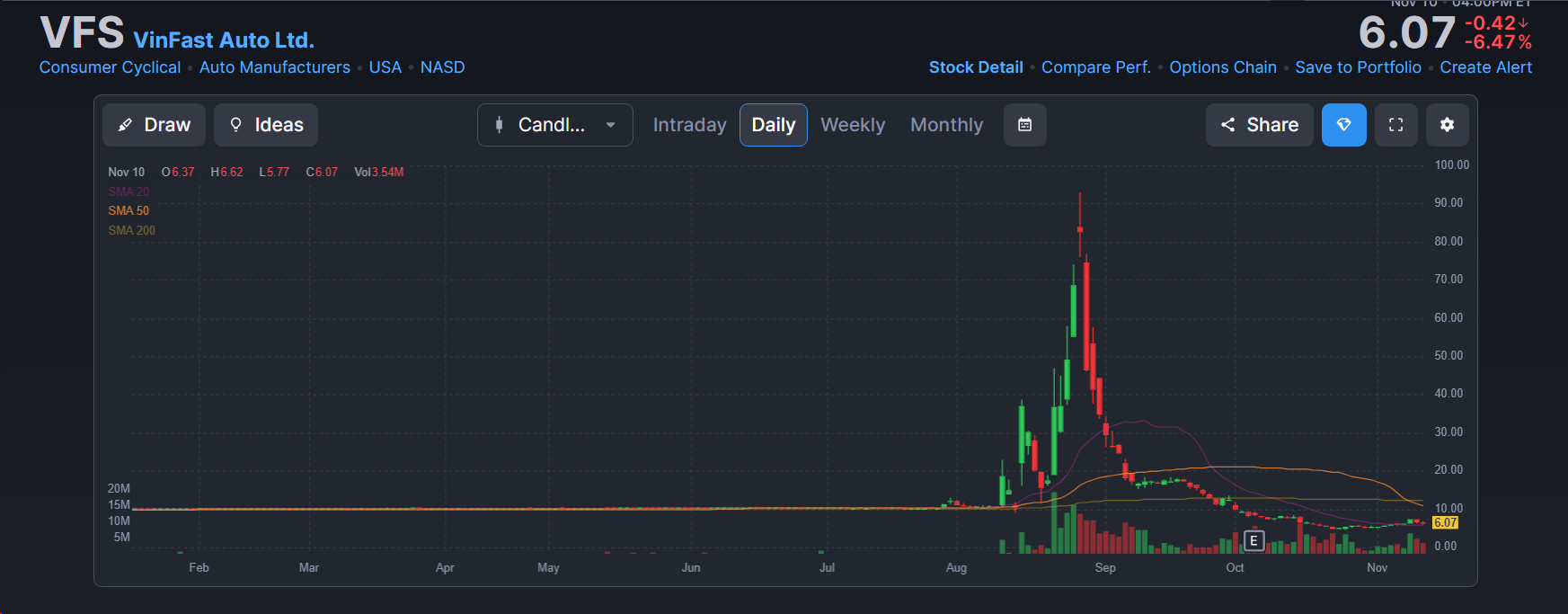1568x614 pixels.
Task: Expand the Candlestick chart type dropdown
Action: (x=555, y=125)
